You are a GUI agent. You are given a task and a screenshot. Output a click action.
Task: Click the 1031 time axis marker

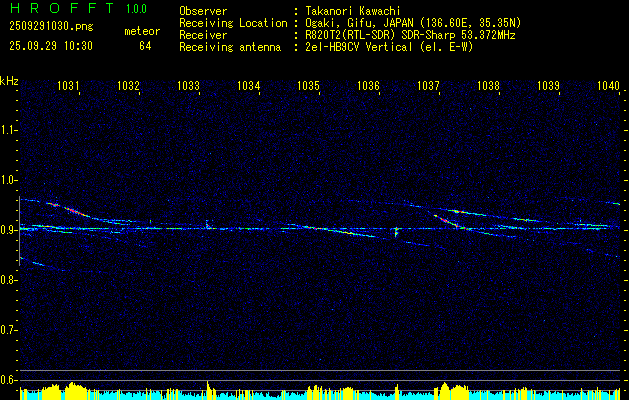click(68, 85)
